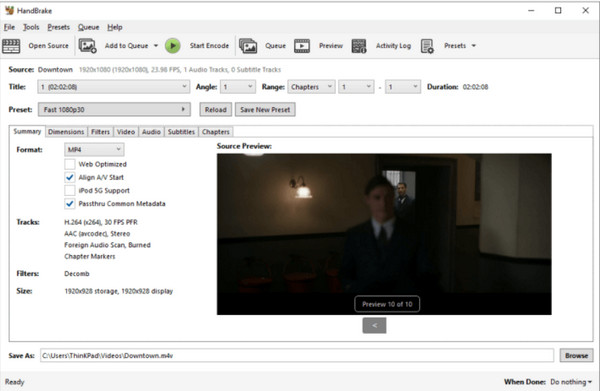The height and width of the screenshot is (391, 600).
Task: Open the Queue images icon
Action: tap(248, 46)
